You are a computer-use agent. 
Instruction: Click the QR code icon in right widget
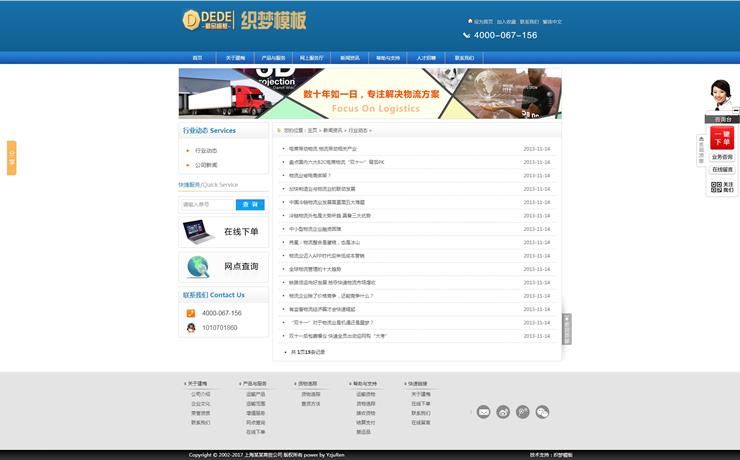716,187
